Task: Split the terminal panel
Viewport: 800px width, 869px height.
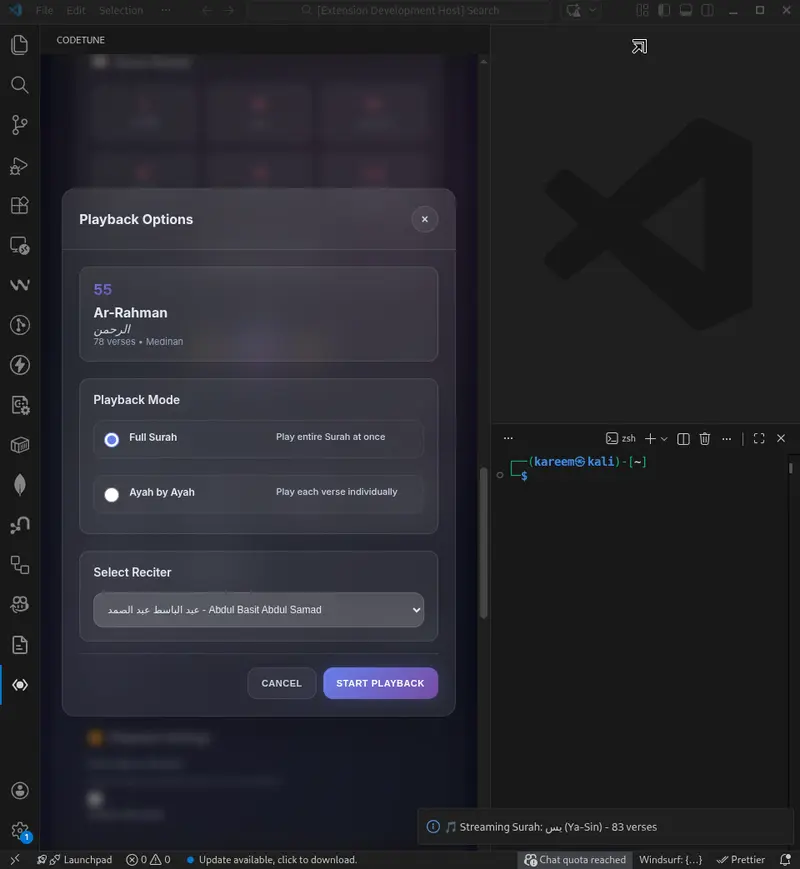Action: tap(683, 439)
